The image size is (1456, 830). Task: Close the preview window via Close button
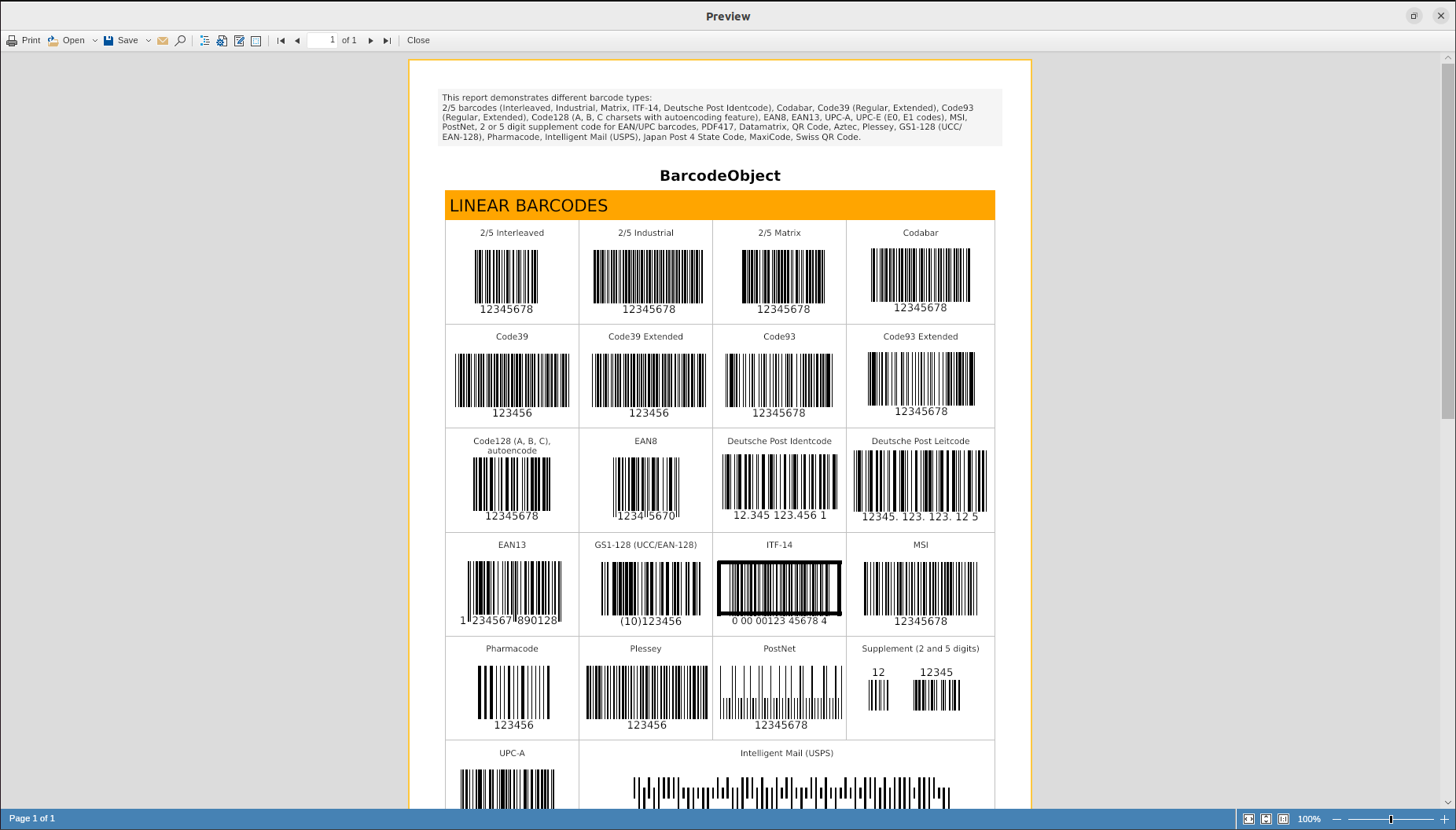tap(417, 40)
